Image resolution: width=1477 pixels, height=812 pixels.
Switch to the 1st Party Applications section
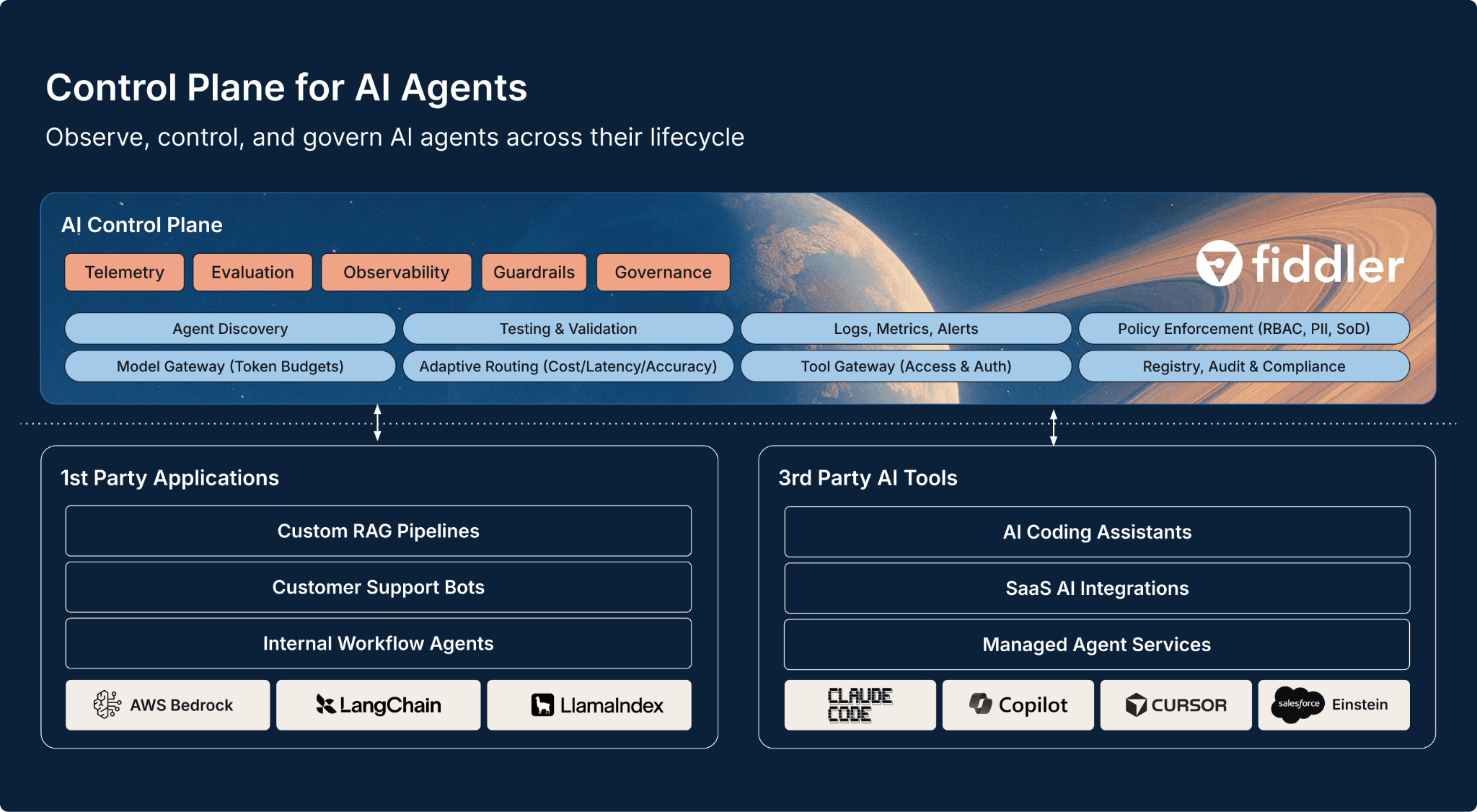click(169, 477)
